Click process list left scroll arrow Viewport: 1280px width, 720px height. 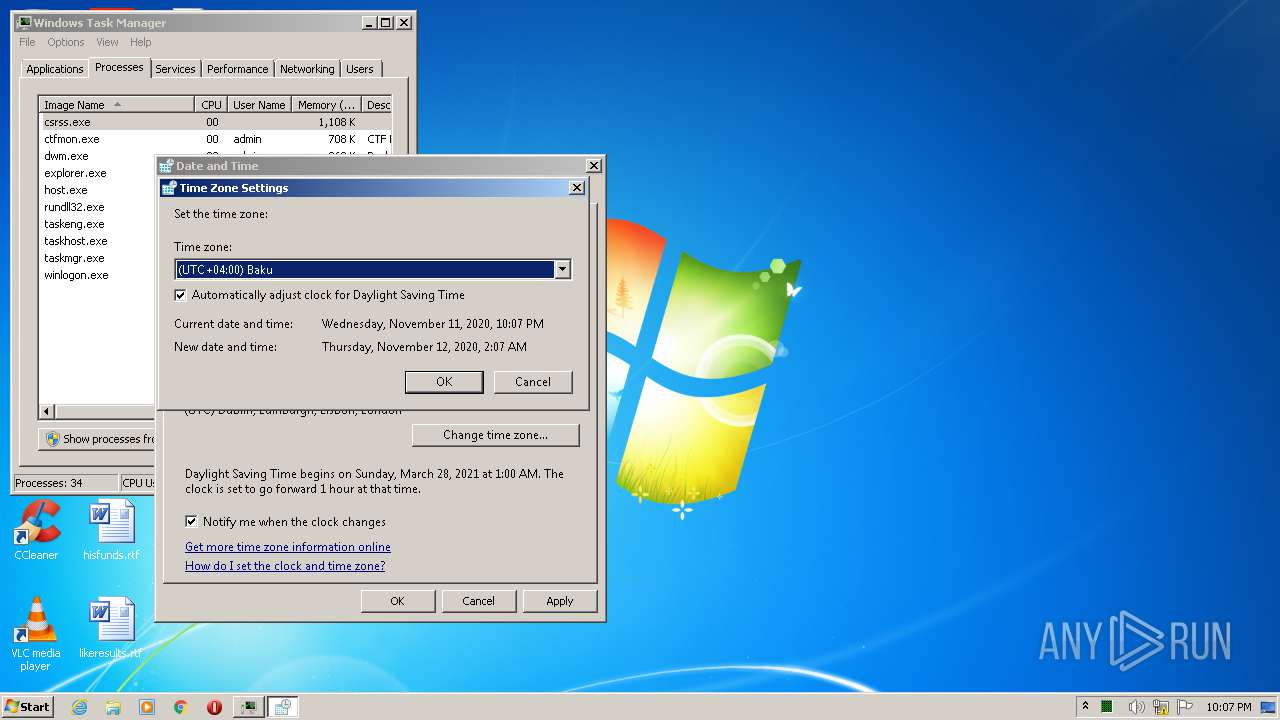(47, 411)
